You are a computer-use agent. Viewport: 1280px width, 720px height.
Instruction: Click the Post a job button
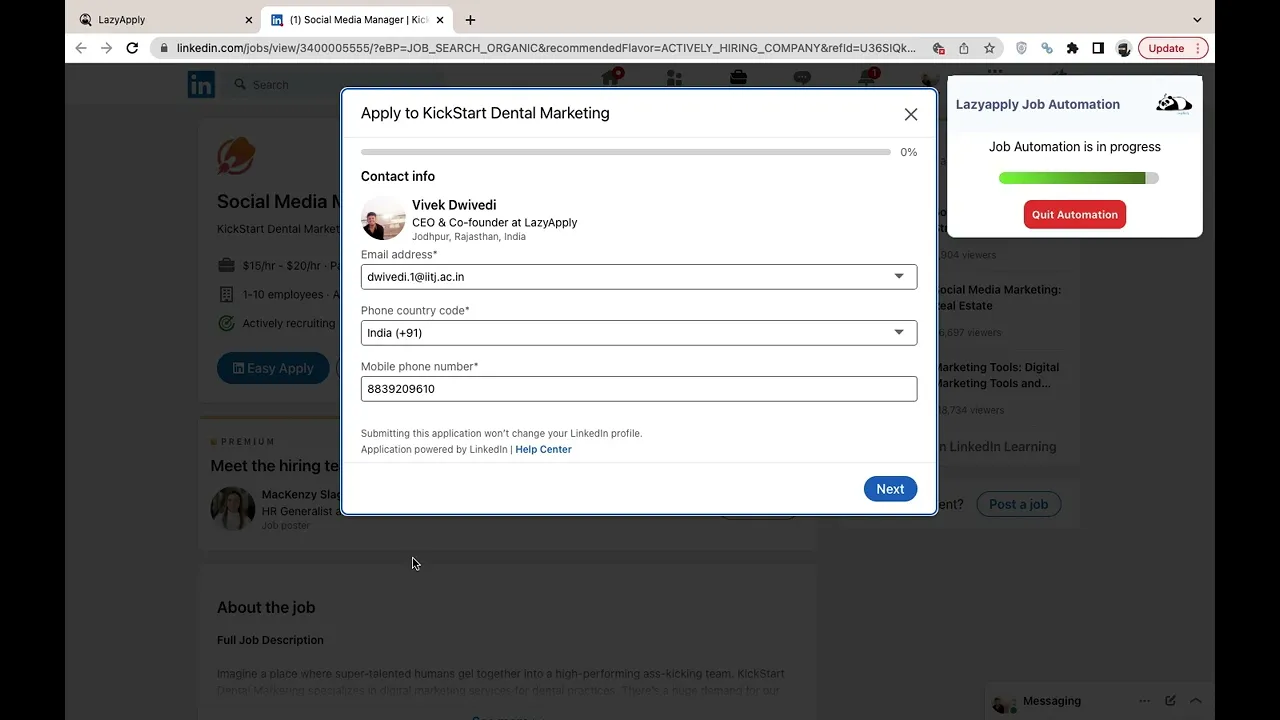pos(1018,504)
